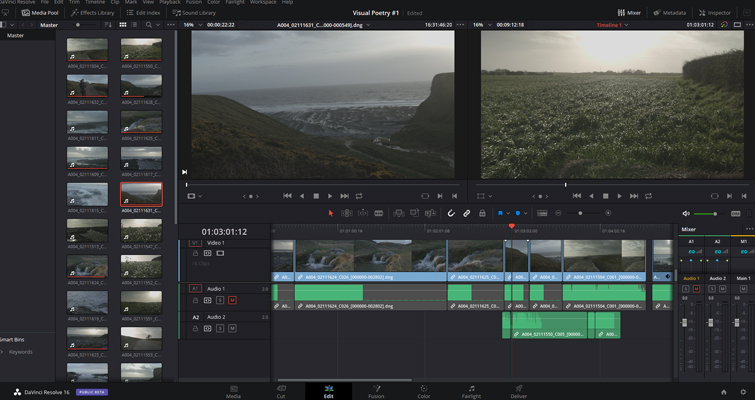Click the timeline speaker volume icon
The image size is (755, 400).
pyautogui.click(x=686, y=213)
